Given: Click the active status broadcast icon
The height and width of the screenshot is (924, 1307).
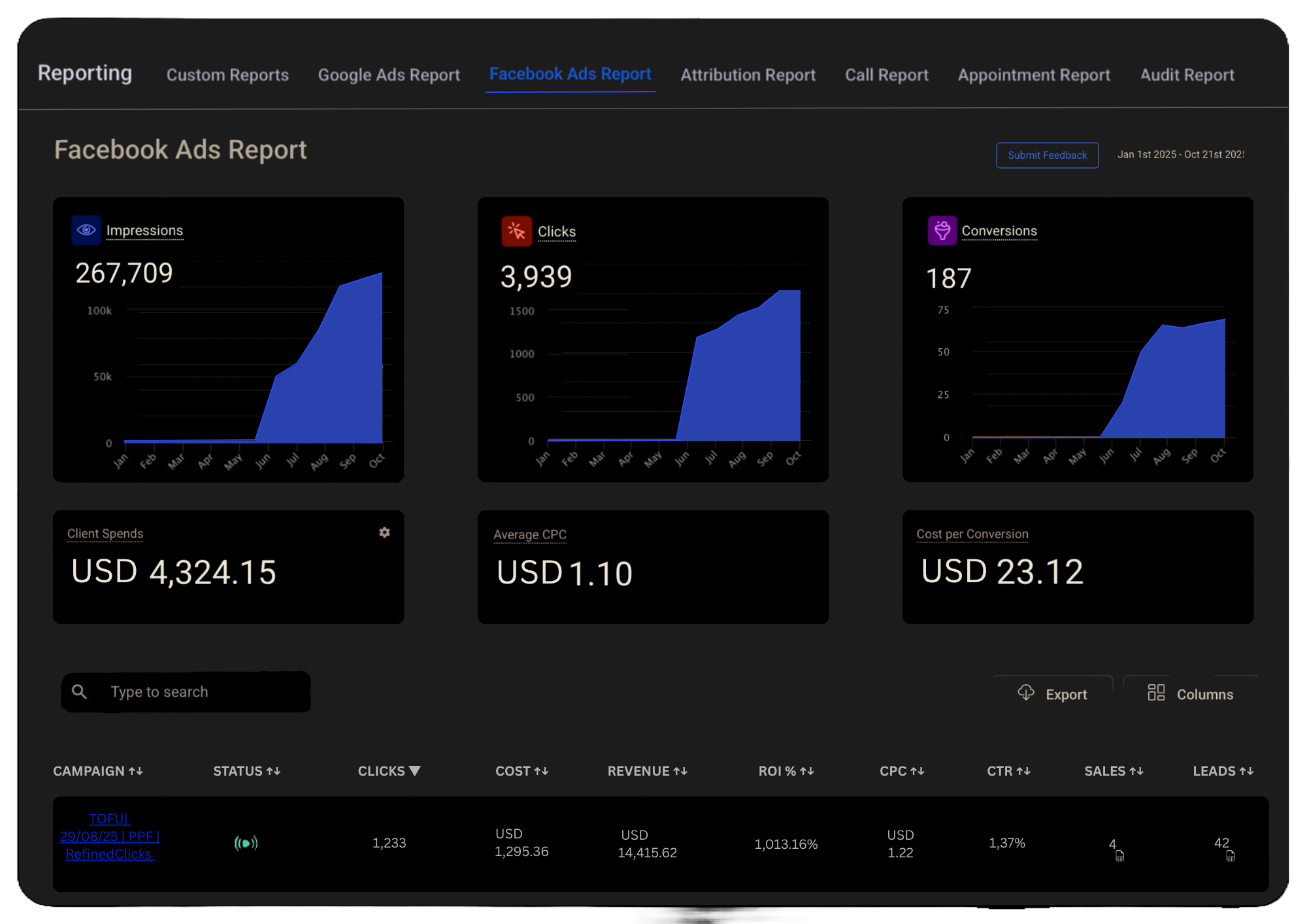Looking at the screenshot, I should (x=246, y=843).
